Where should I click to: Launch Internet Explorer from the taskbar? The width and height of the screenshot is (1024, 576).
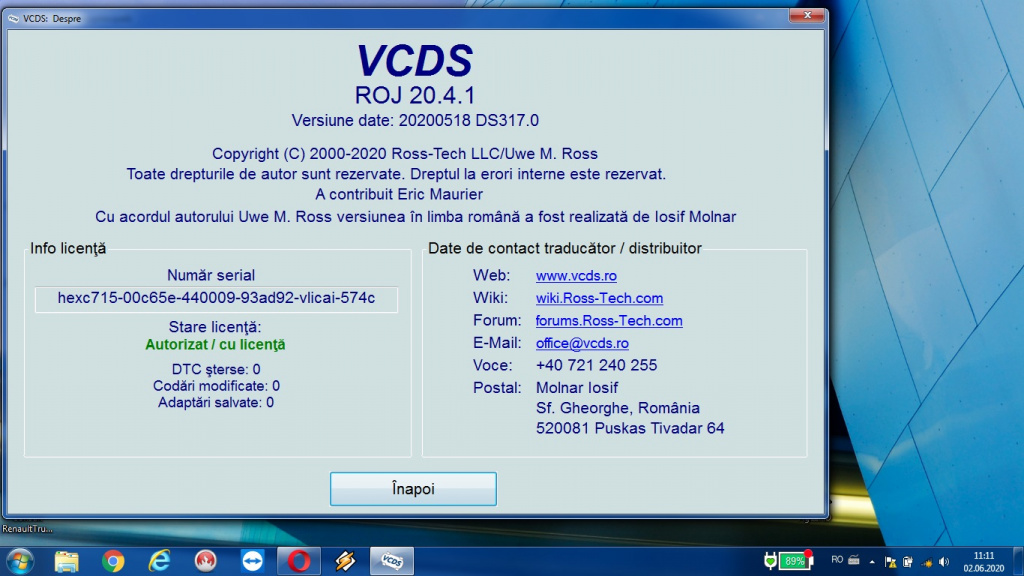click(159, 561)
